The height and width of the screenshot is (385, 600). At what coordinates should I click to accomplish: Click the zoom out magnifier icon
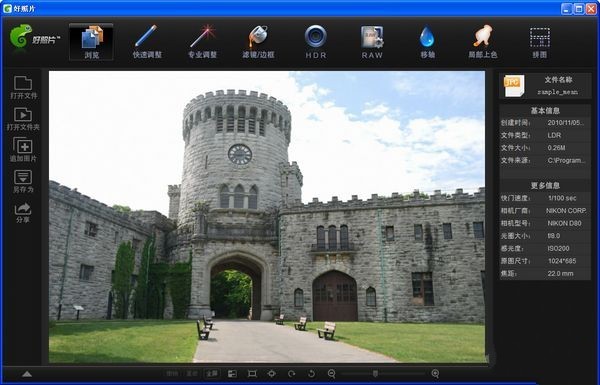click(332, 374)
